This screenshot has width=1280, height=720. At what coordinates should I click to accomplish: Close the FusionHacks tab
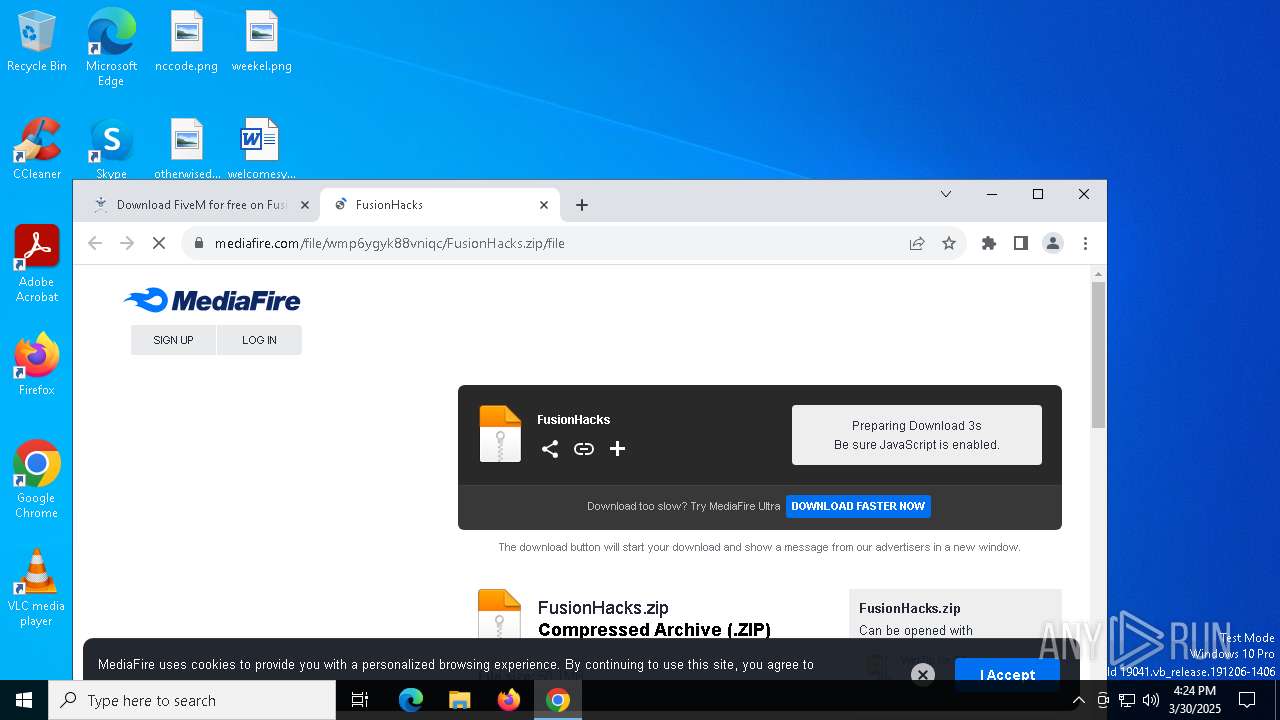(x=544, y=205)
